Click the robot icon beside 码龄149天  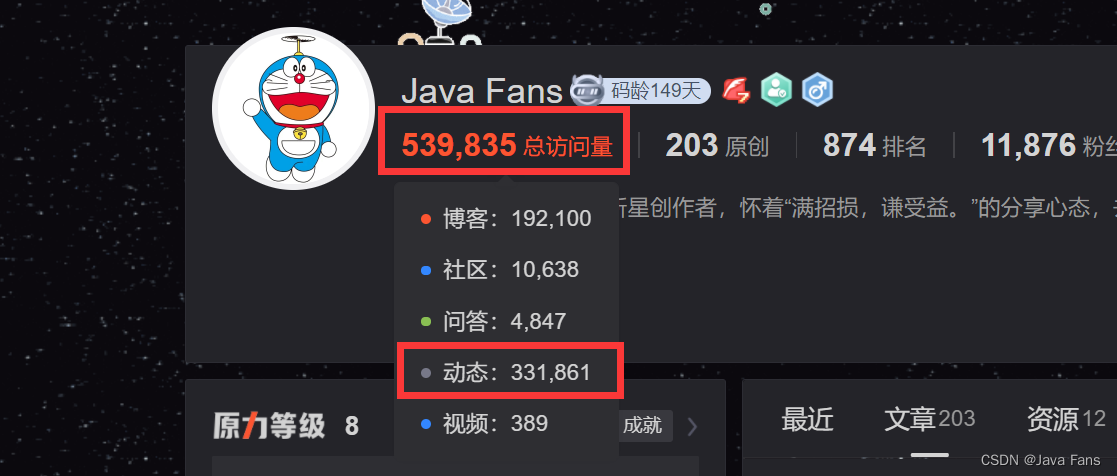589,91
